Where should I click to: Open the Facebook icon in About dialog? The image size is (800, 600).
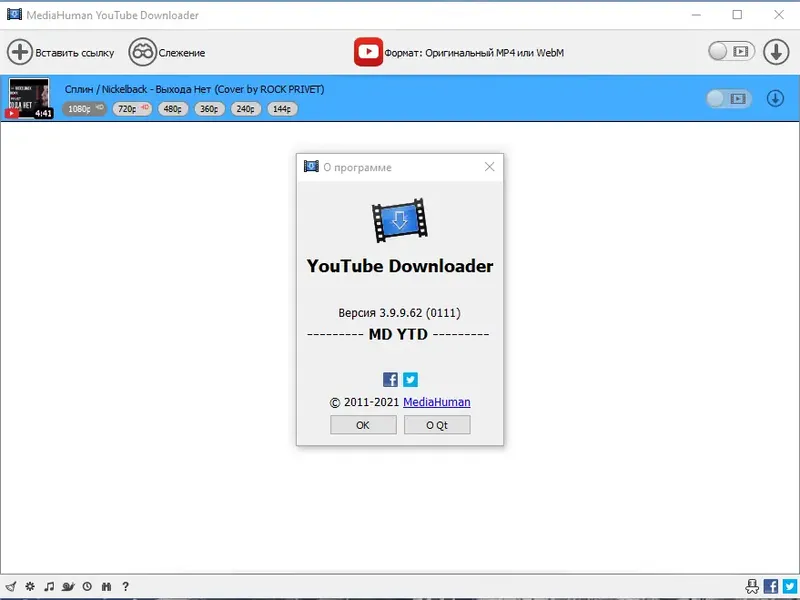coord(389,379)
